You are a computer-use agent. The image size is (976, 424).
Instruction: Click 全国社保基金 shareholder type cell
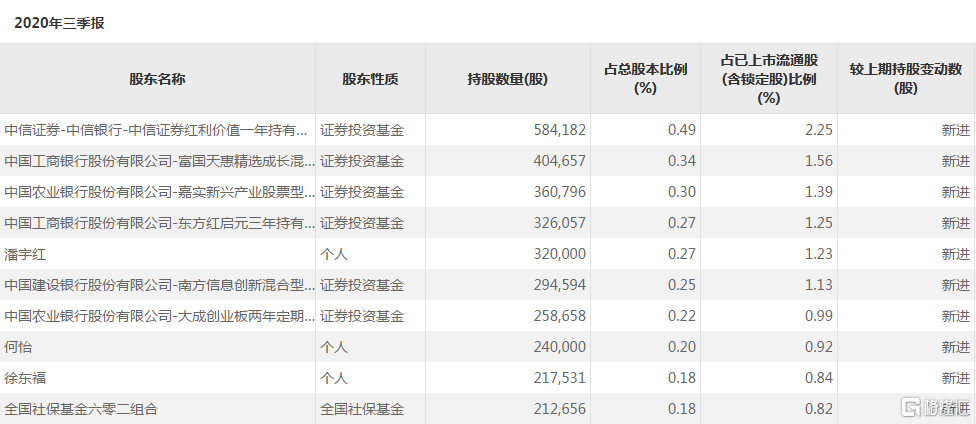point(362,409)
